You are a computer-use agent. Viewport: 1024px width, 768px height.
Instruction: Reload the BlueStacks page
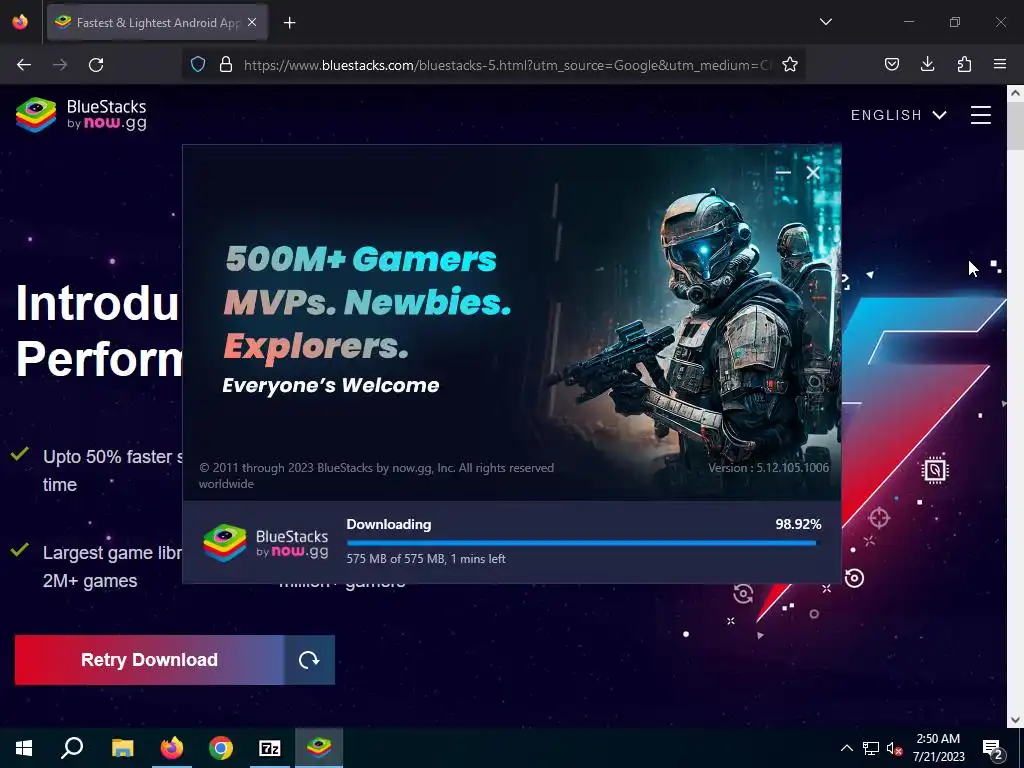click(96, 65)
